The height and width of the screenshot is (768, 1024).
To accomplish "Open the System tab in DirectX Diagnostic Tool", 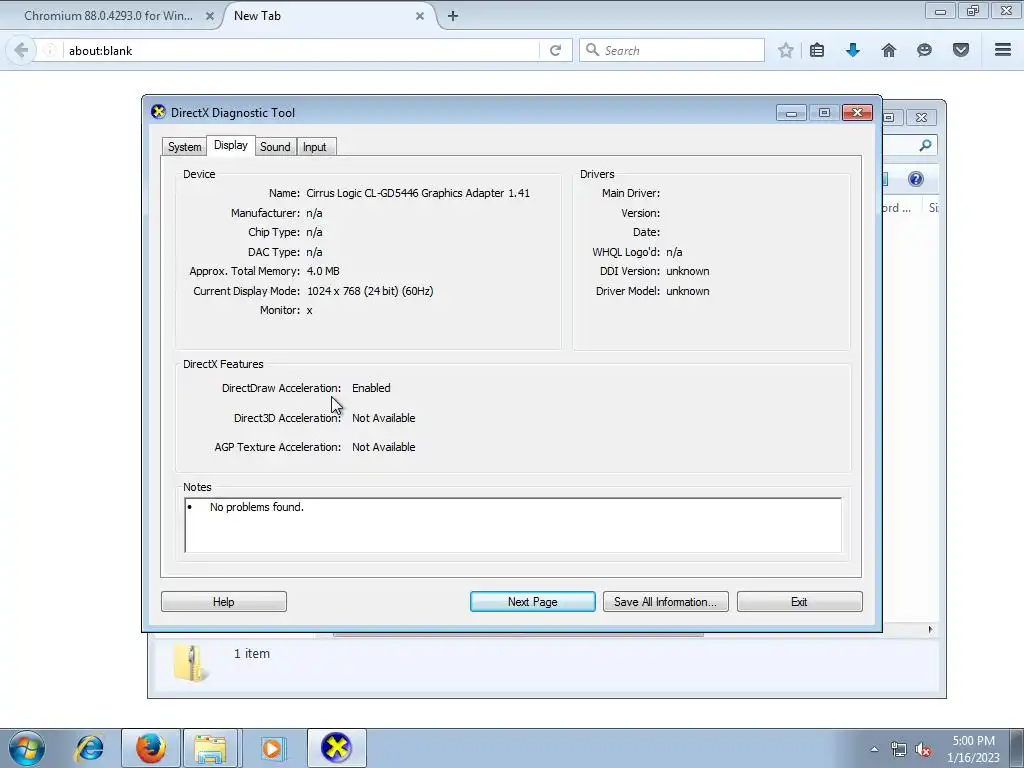I will pyautogui.click(x=184, y=147).
